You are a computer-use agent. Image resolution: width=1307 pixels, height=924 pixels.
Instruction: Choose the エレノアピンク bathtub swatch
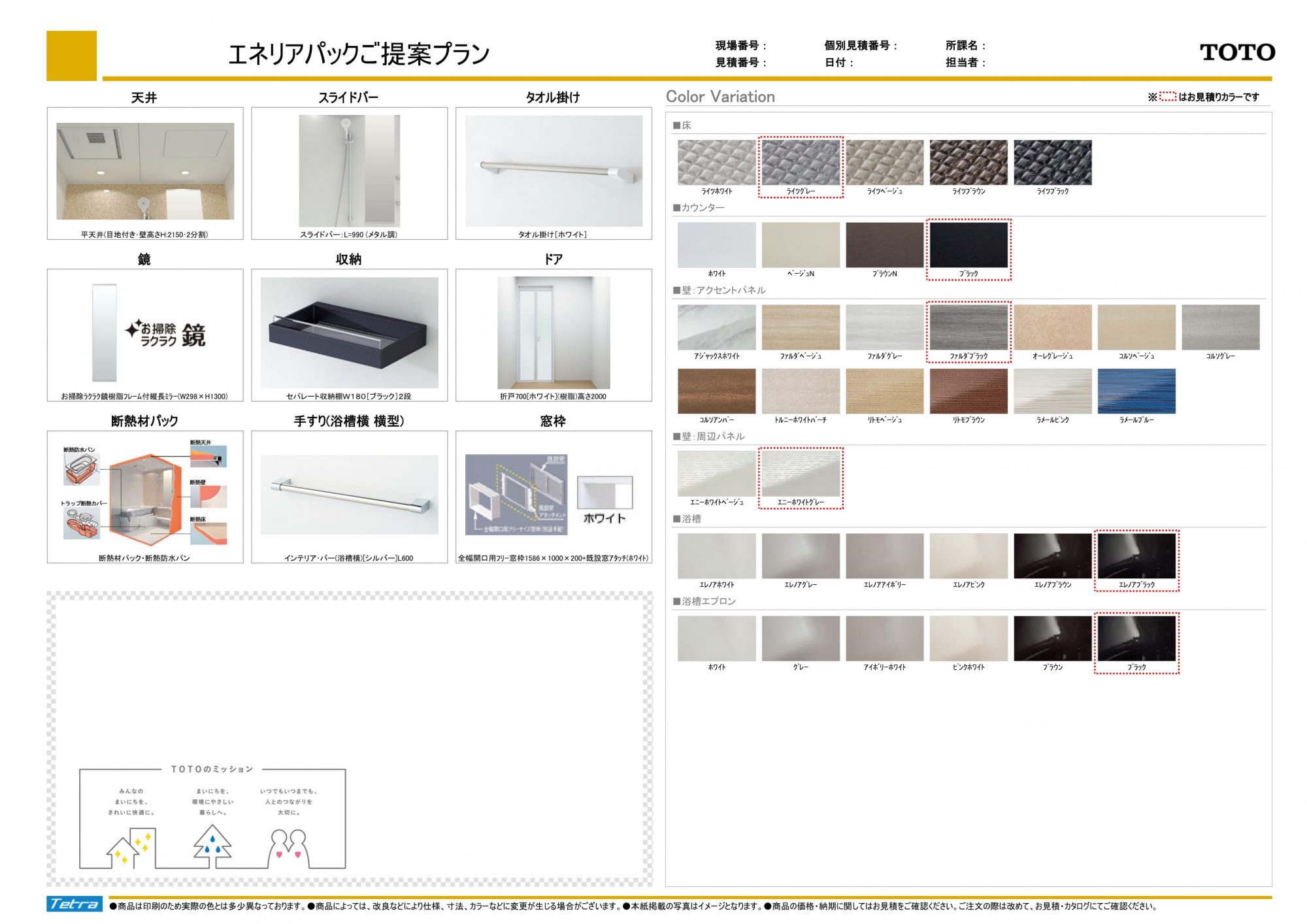968,556
